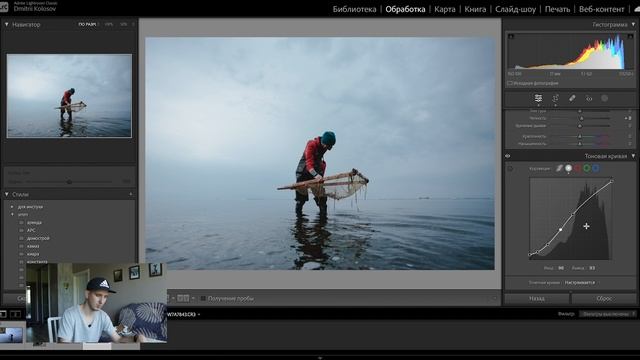Image resolution: width=640 pixels, height=360 pixels.
Task: Collapse the Гистограмма panel
Action: 633,24
